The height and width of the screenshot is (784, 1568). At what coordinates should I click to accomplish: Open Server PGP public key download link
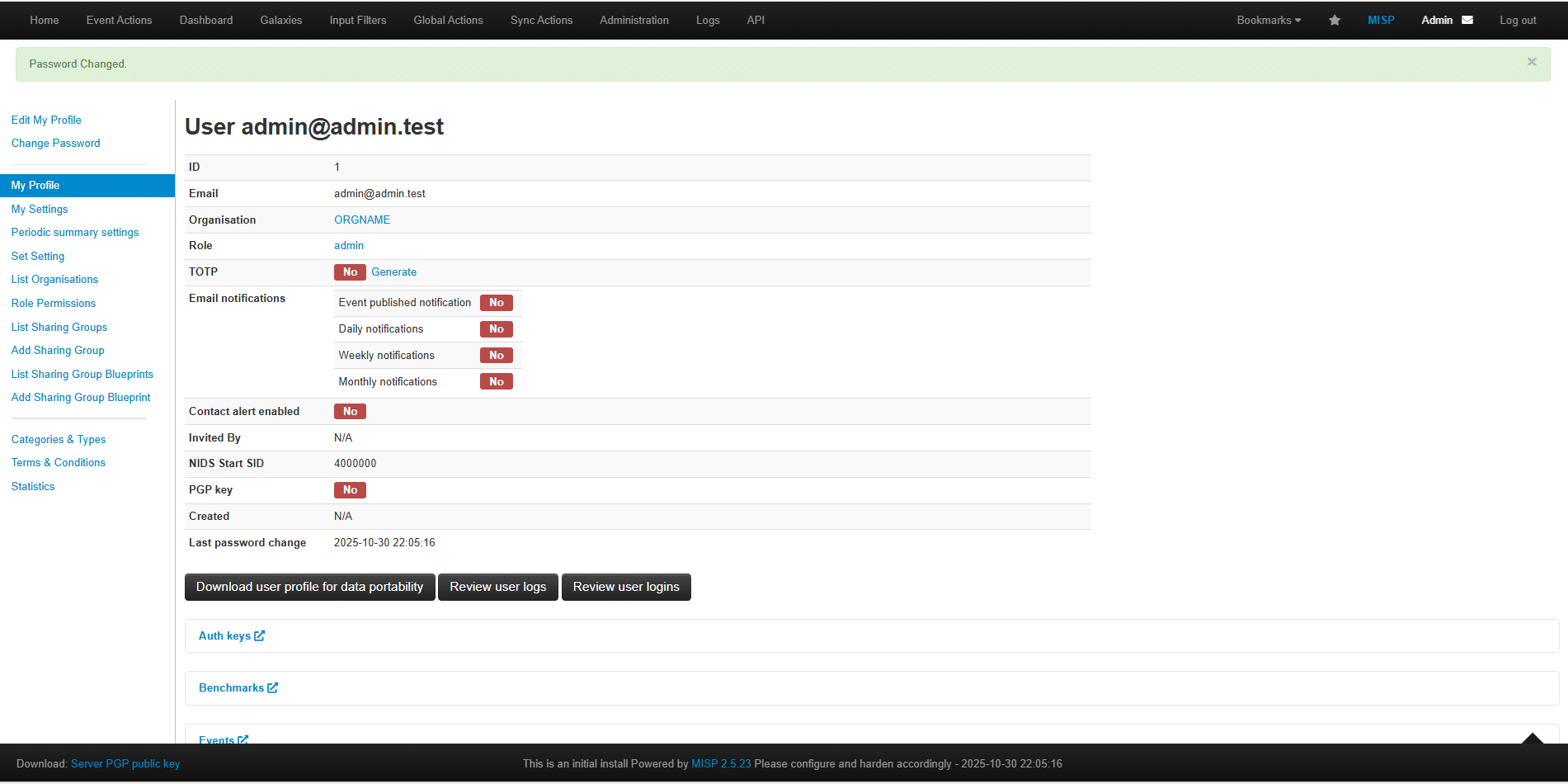[125, 763]
